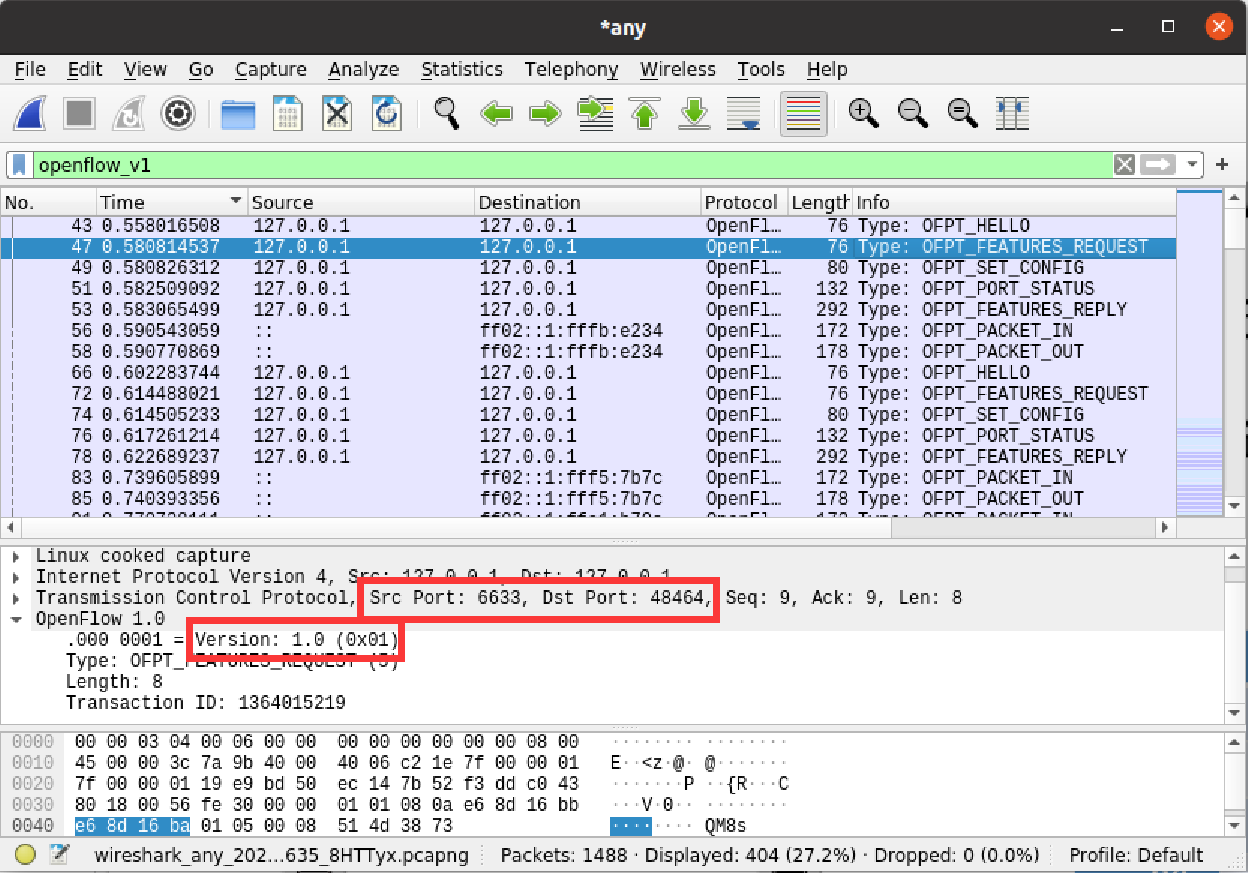Sort by the Info column header
The image size is (1248, 873).
pos(1014,202)
